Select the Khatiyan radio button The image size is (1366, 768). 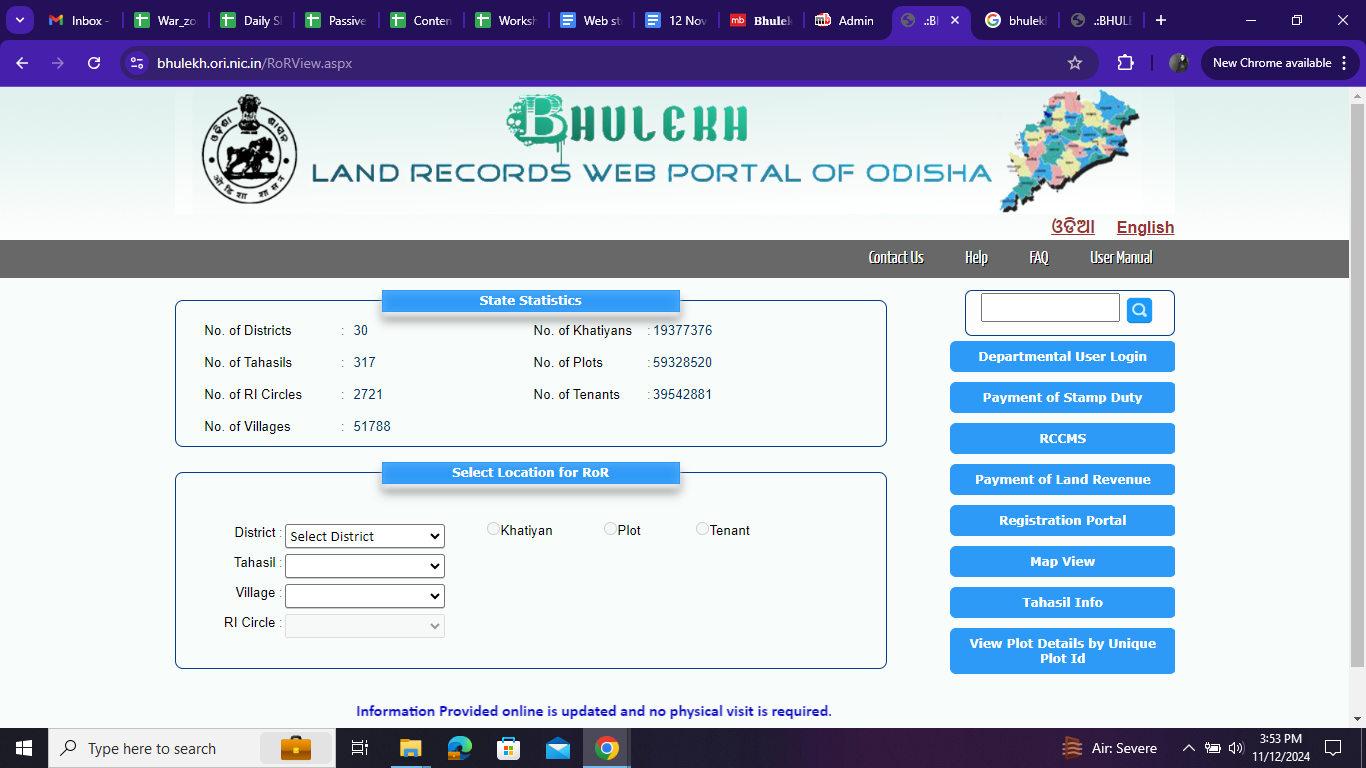(x=493, y=529)
